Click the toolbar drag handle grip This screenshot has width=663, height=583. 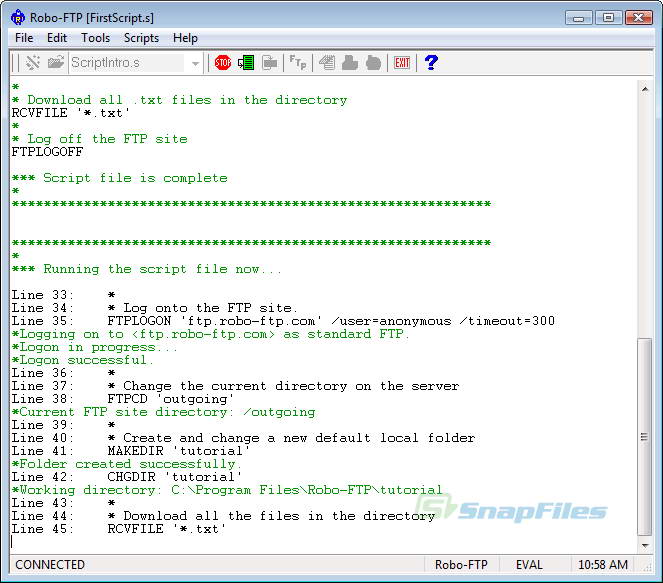16,63
